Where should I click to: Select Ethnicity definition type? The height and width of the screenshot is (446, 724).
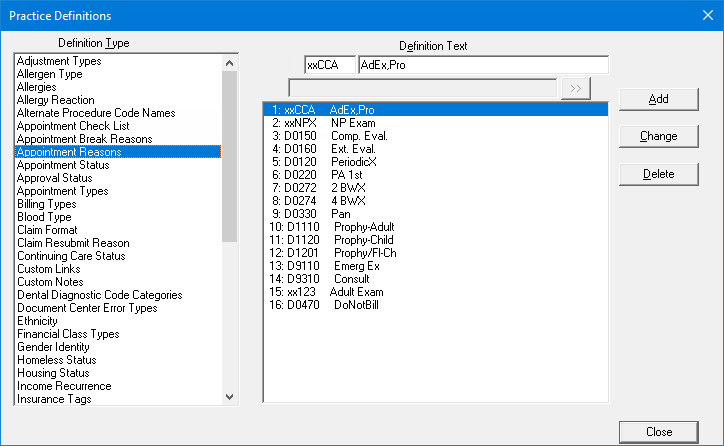point(118,321)
